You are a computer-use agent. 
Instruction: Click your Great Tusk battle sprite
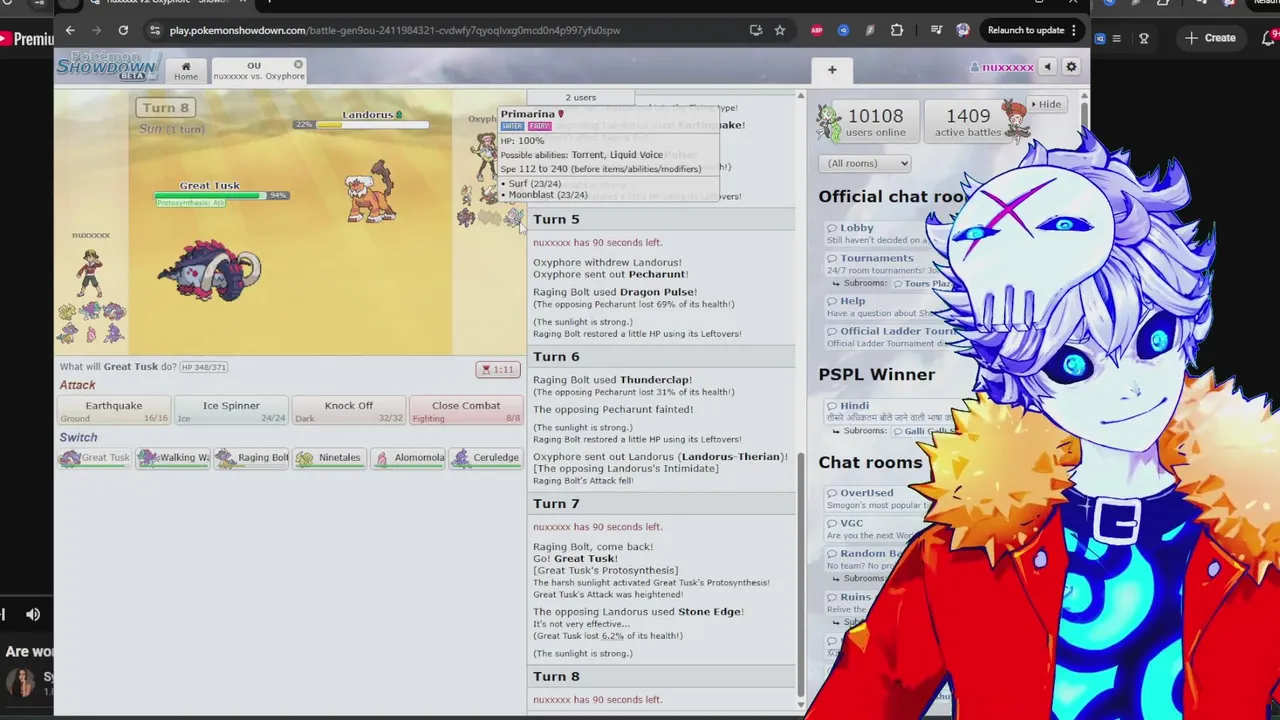210,270
